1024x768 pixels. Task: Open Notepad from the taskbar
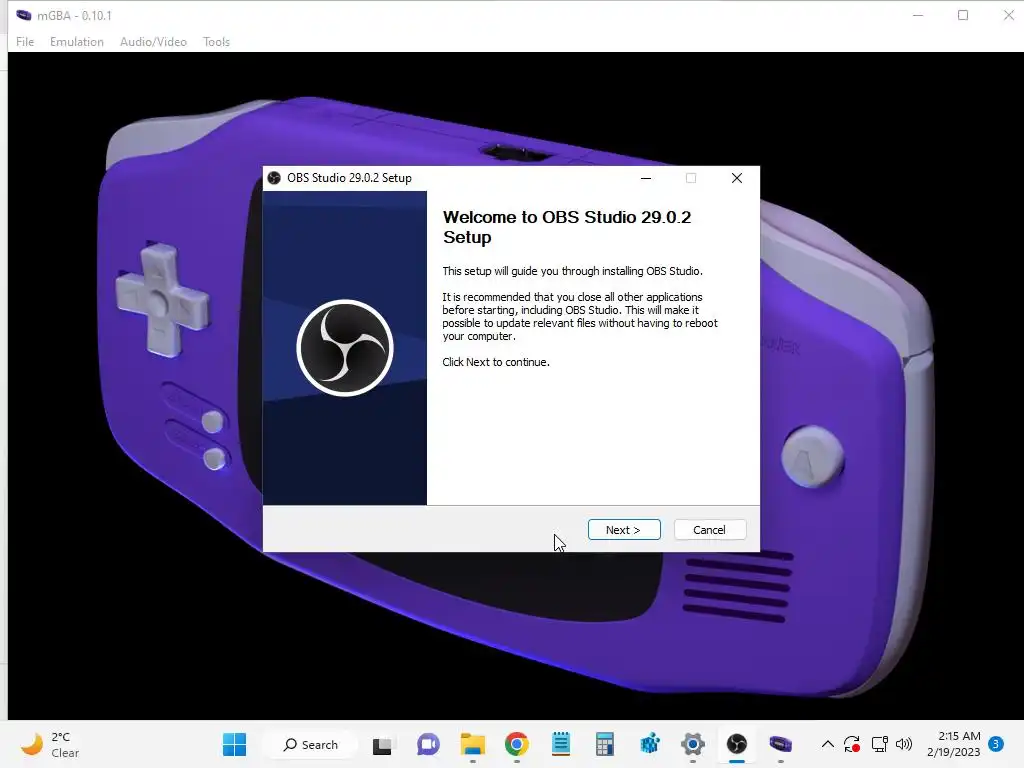[x=561, y=744]
